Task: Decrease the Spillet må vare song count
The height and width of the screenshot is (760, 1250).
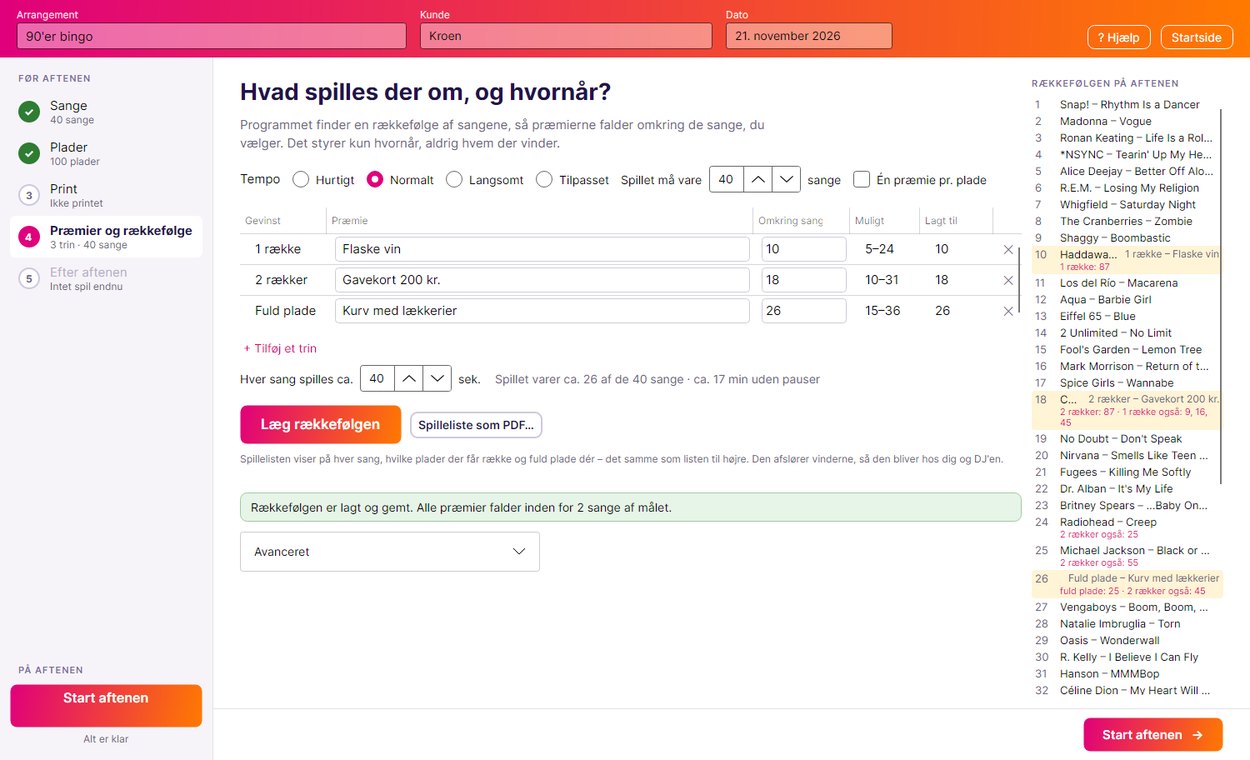Action: coord(787,180)
